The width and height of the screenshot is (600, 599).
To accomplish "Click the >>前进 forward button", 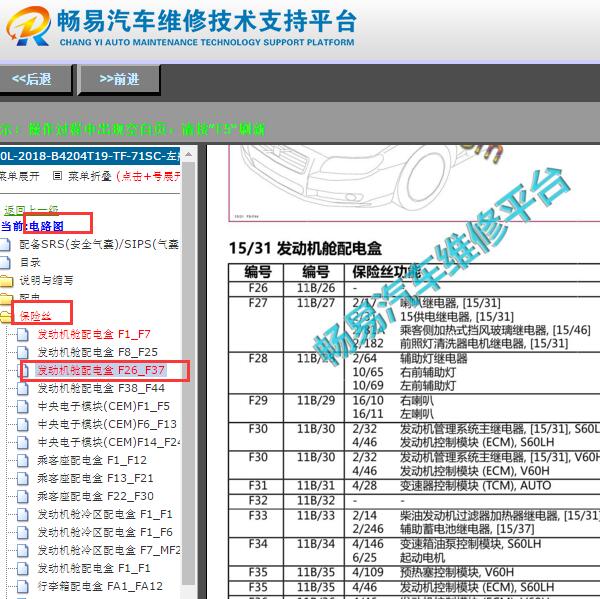I will pyautogui.click(x=119, y=80).
